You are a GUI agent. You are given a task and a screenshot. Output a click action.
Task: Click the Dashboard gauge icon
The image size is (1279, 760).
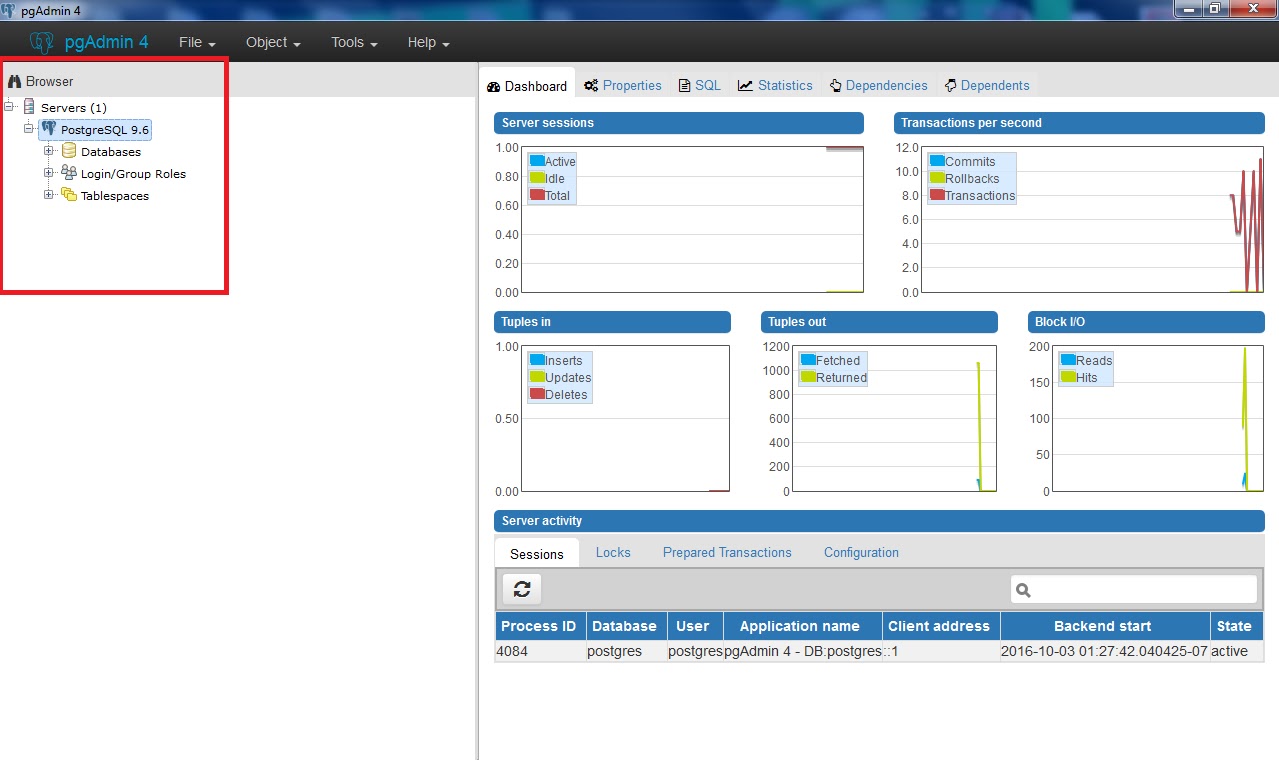tap(493, 87)
